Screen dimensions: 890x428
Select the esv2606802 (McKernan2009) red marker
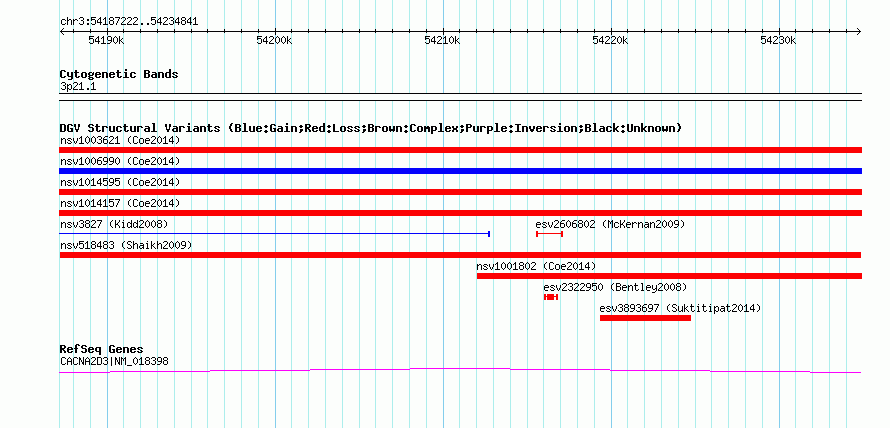click(549, 234)
